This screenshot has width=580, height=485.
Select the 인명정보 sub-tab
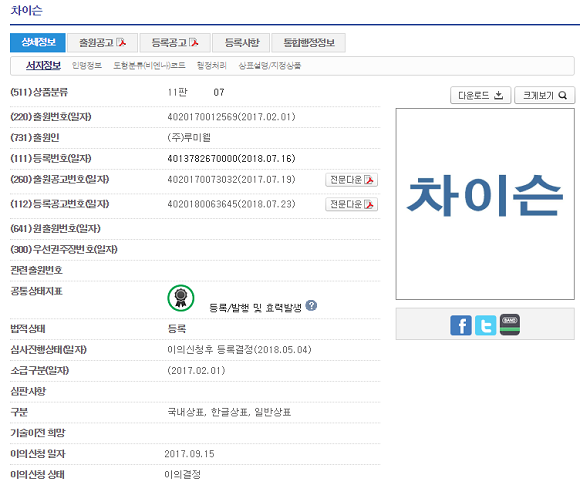tap(87, 65)
